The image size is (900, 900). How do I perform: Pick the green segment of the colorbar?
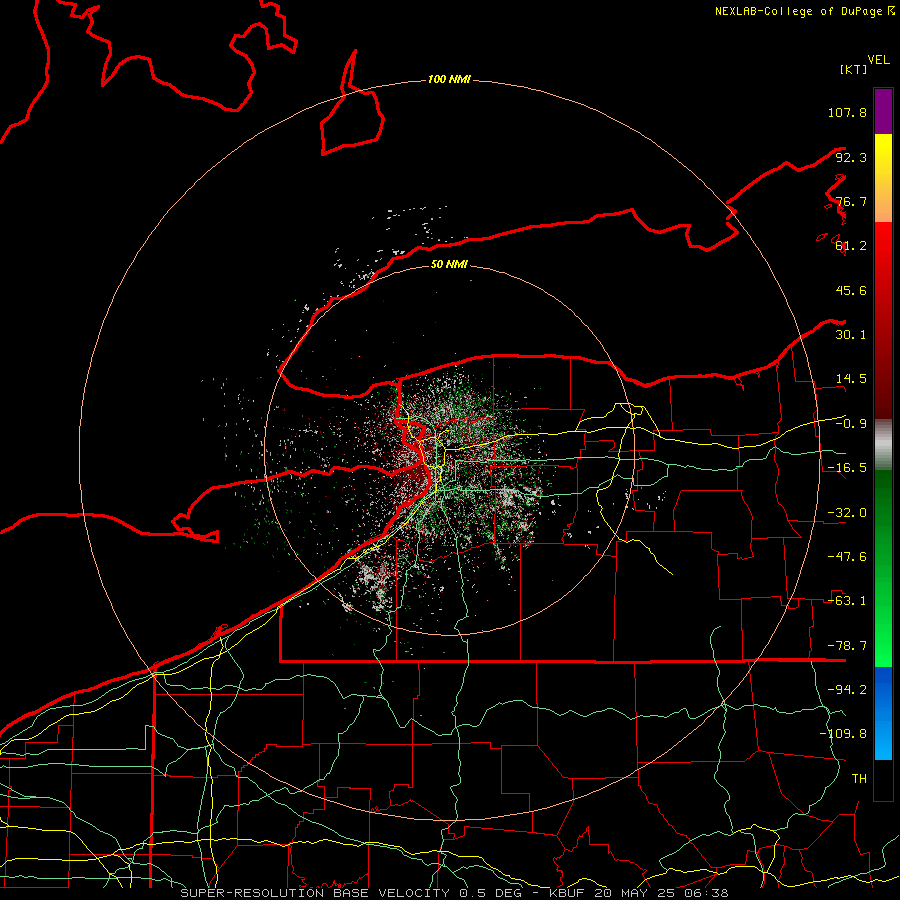[x=883, y=568]
